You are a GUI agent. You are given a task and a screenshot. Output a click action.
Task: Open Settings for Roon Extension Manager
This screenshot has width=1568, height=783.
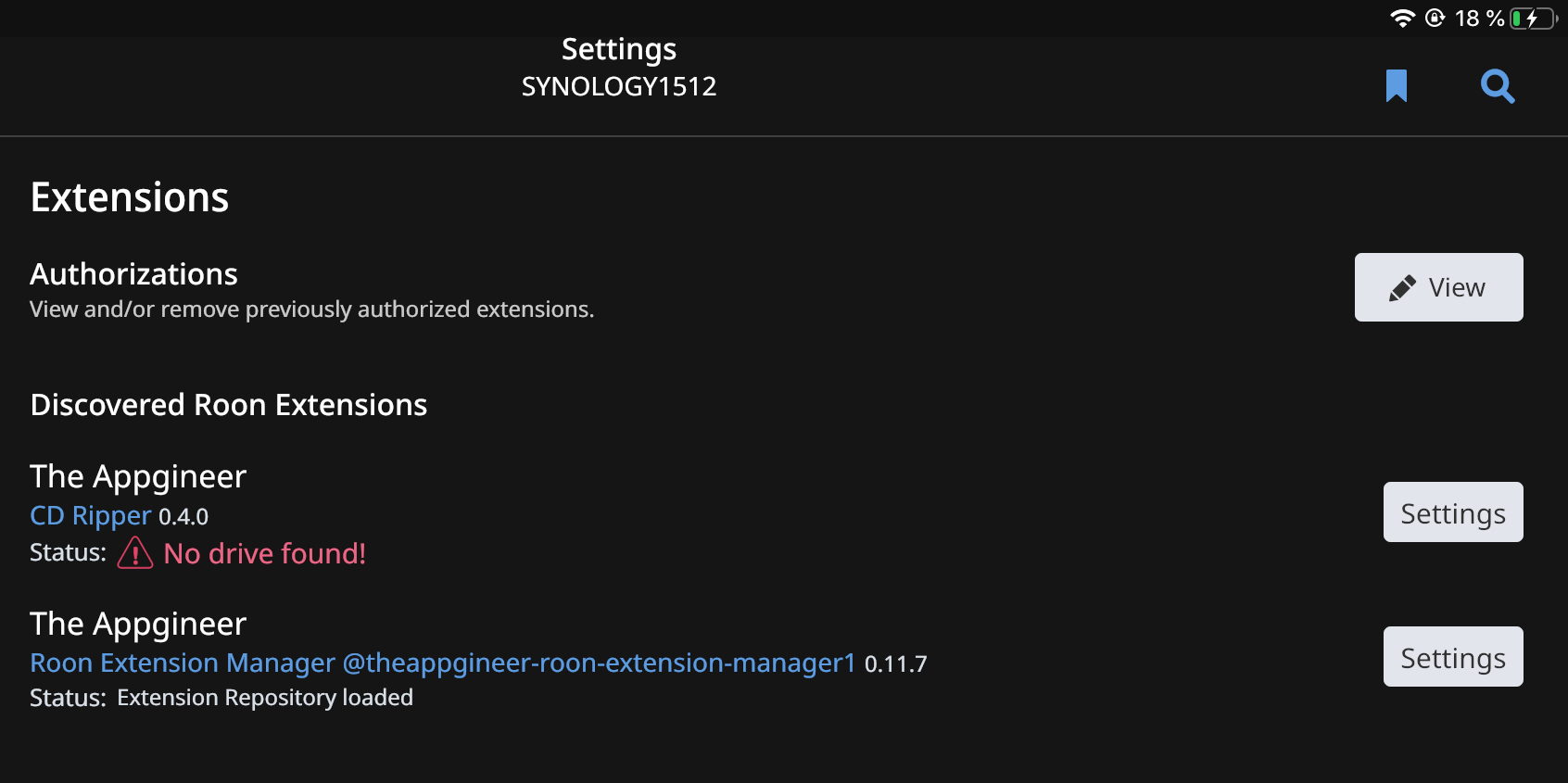tap(1452, 657)
